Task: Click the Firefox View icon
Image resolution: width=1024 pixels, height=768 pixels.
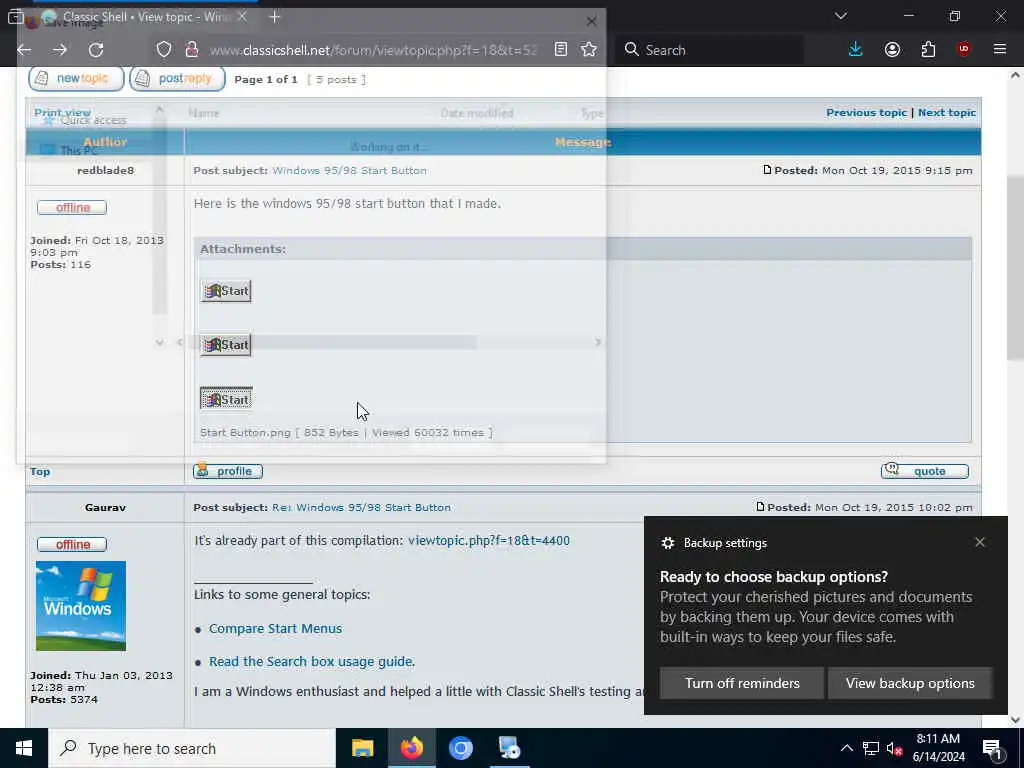Action: 15,17
